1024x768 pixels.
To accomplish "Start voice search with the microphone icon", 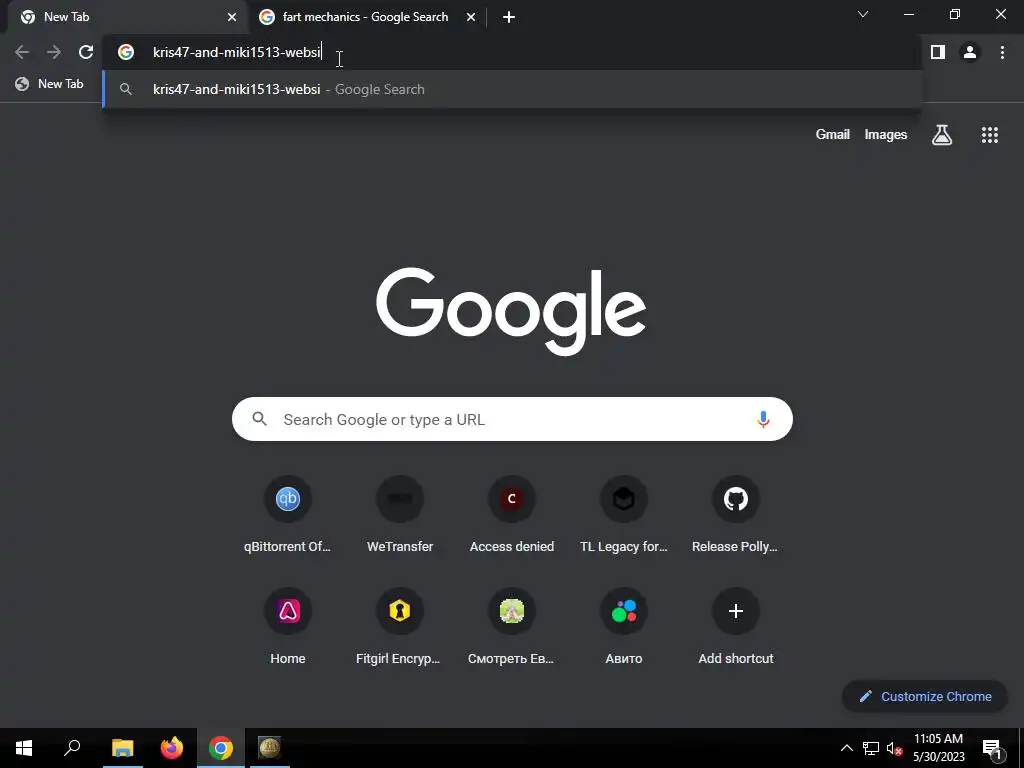I will pyautogui.click(x=763, y=419).
